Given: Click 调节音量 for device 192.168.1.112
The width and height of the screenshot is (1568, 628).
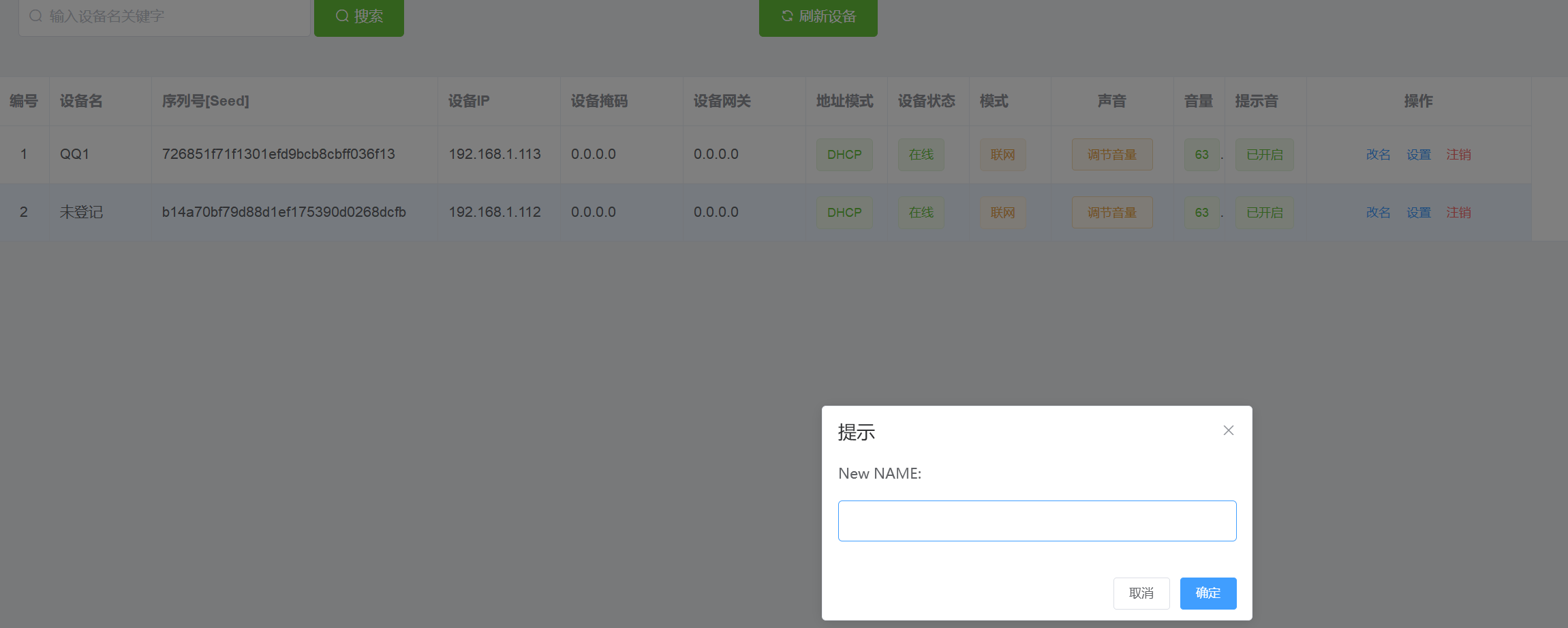Looking at the screenshot, I should [x=1111, y=213].
